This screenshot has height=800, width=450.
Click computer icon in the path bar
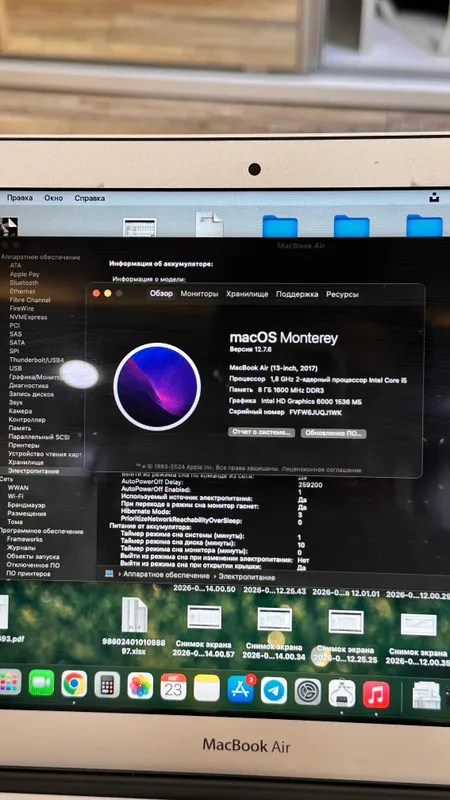tap(109, 573)
